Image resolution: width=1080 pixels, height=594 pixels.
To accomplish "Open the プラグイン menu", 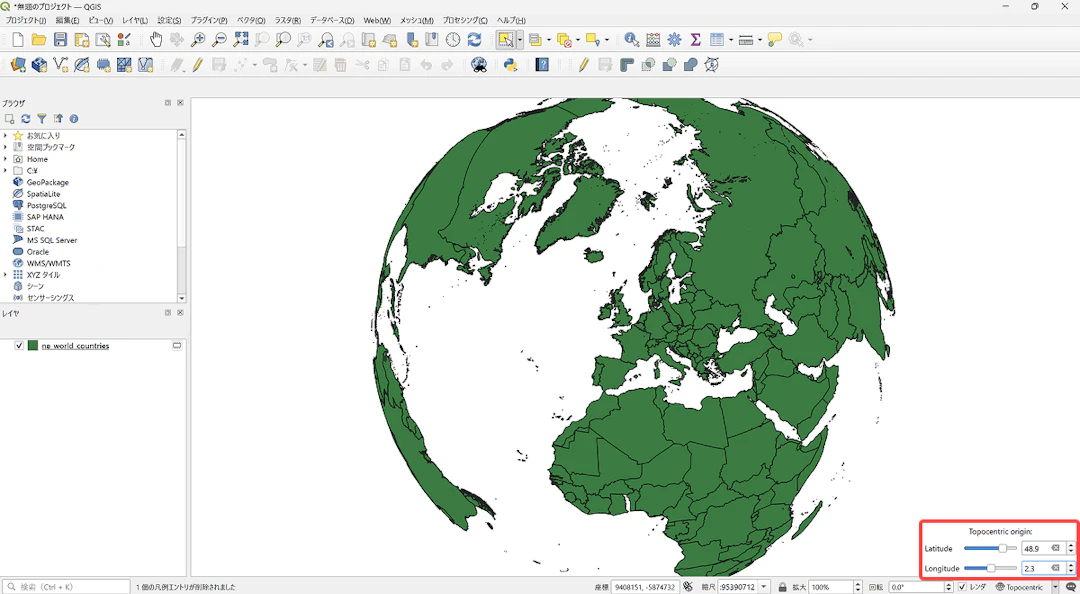I will point(209,21).
